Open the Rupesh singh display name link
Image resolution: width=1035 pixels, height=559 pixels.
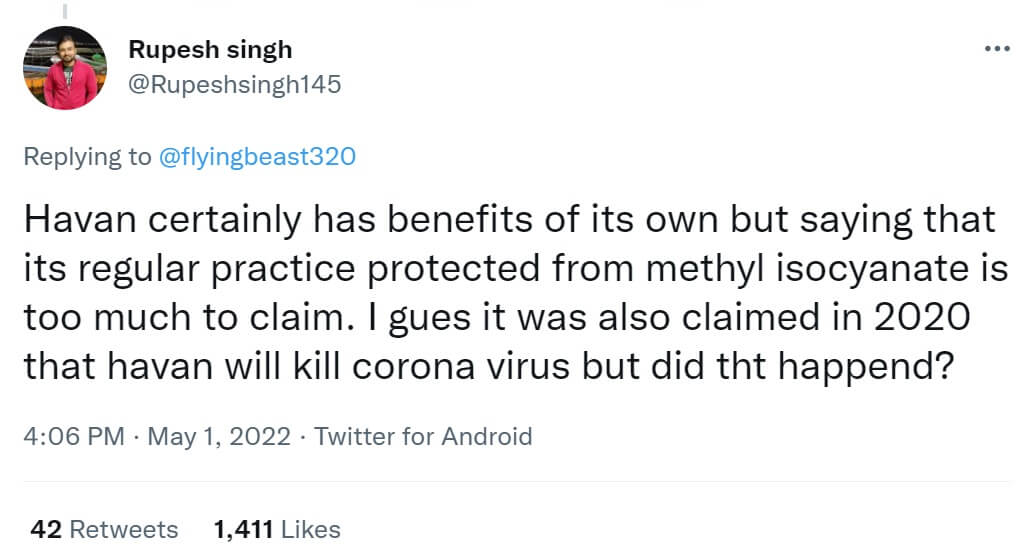click(x=210, y=49)
